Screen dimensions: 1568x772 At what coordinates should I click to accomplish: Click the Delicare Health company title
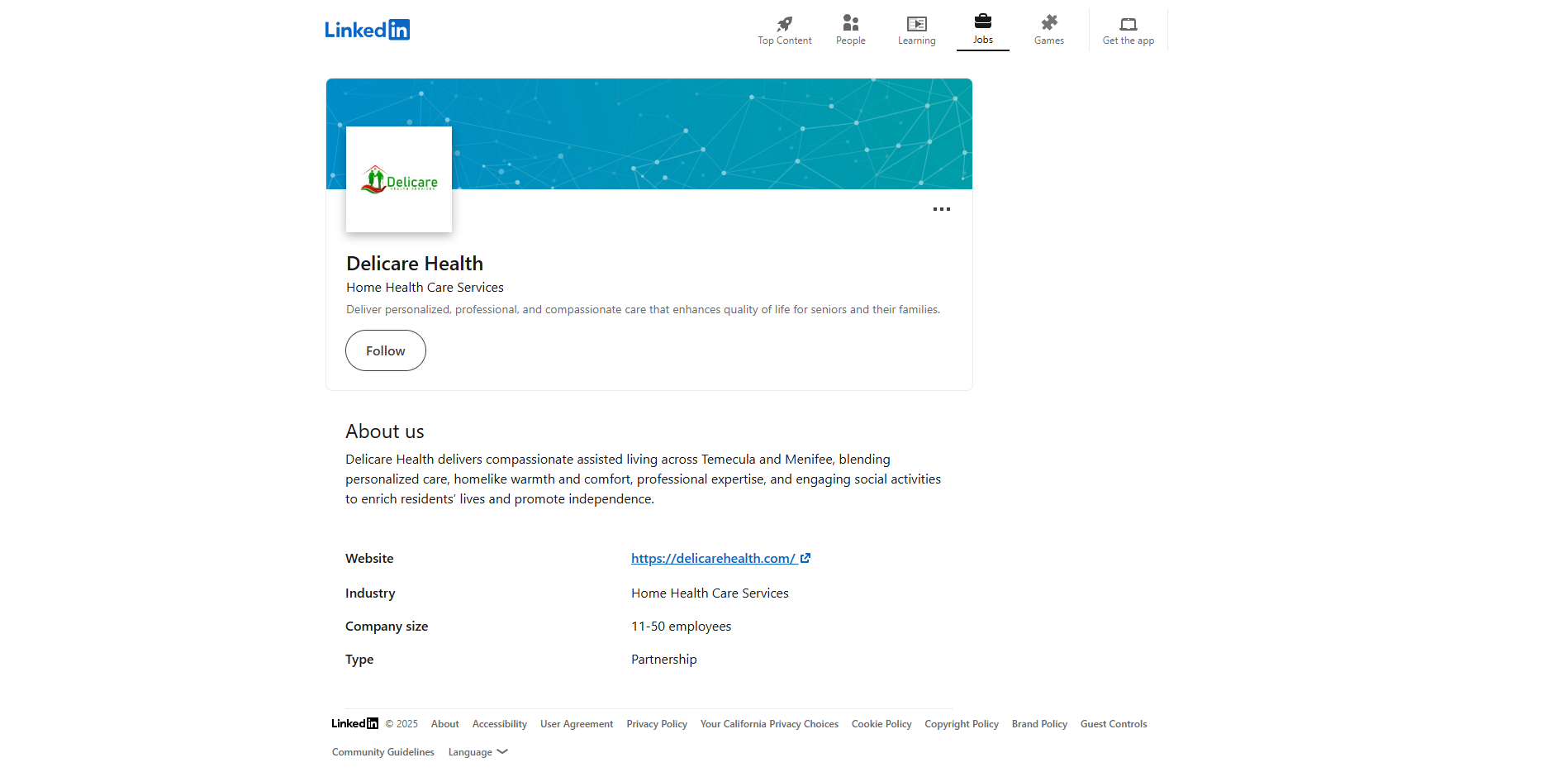pyautogui.click(x=415, y=264)
